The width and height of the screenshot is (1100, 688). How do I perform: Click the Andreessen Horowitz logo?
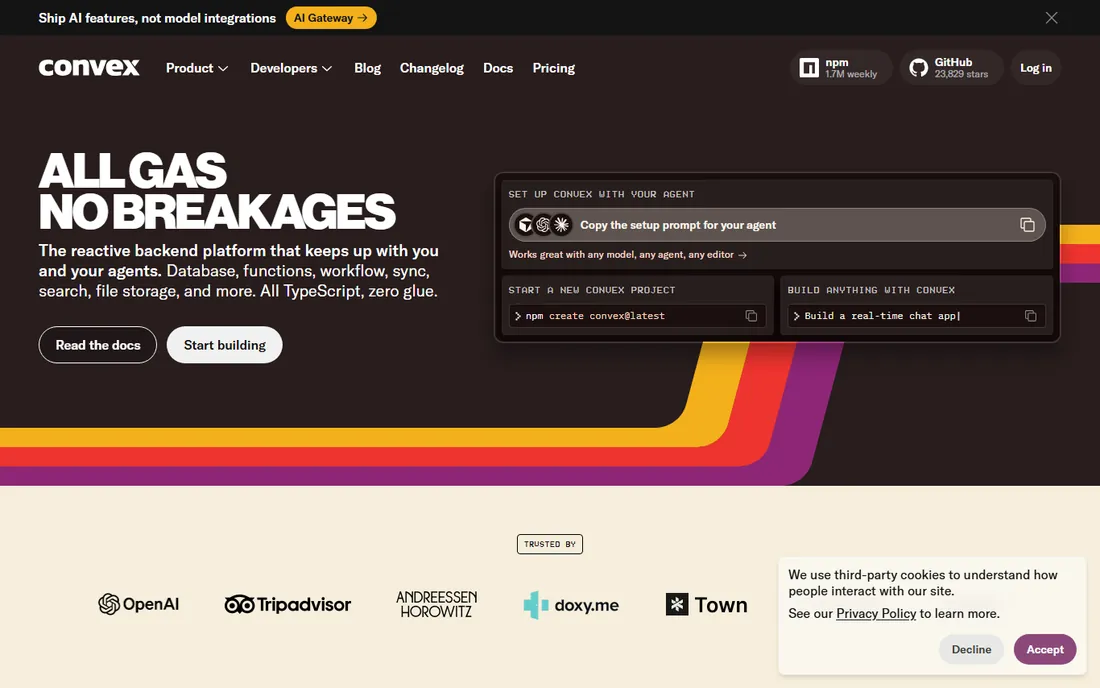tap(436, 604)
